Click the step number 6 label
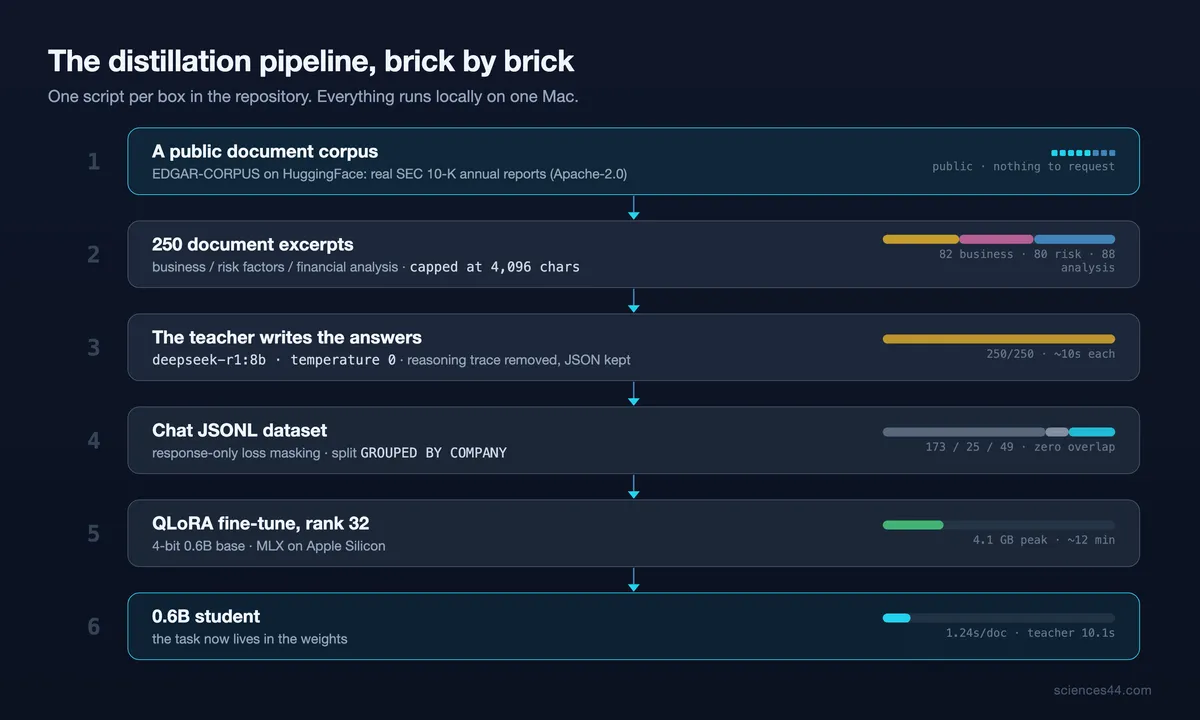1200x720 pixels. tap(93, 626)
